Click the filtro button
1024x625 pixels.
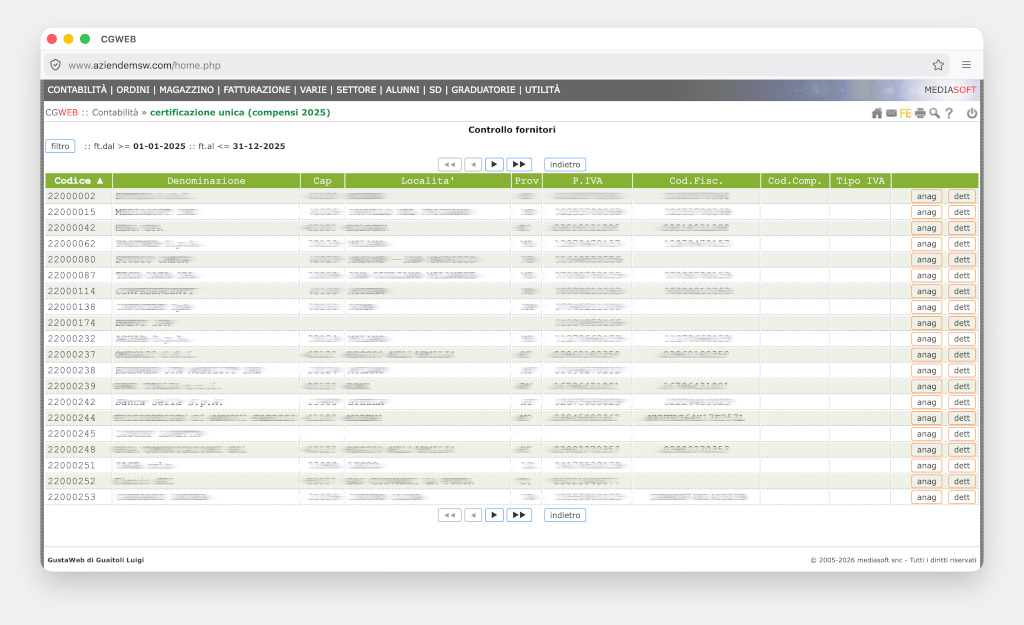click(60, 146)
